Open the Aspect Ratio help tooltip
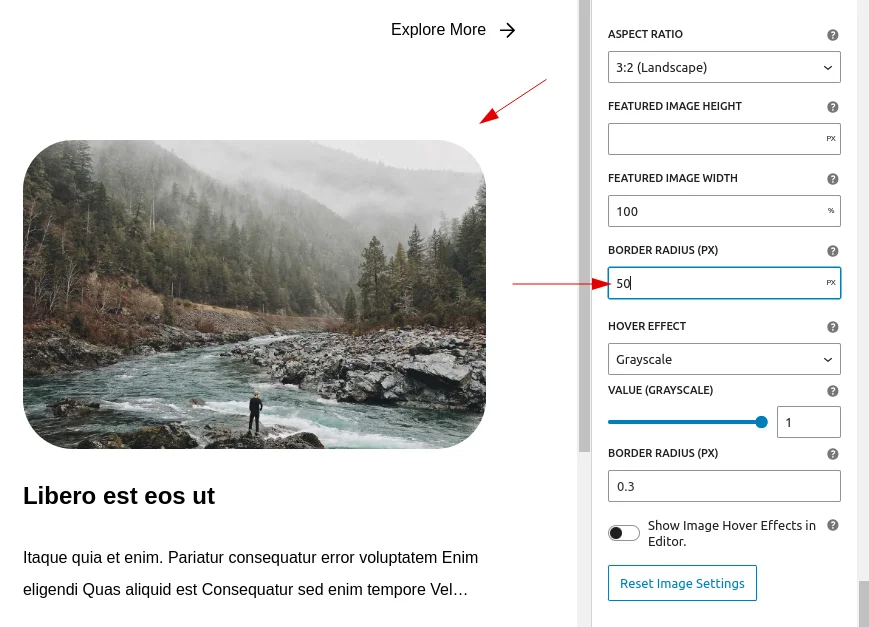Viewport: 869px width, 627px height. (831, 34)
